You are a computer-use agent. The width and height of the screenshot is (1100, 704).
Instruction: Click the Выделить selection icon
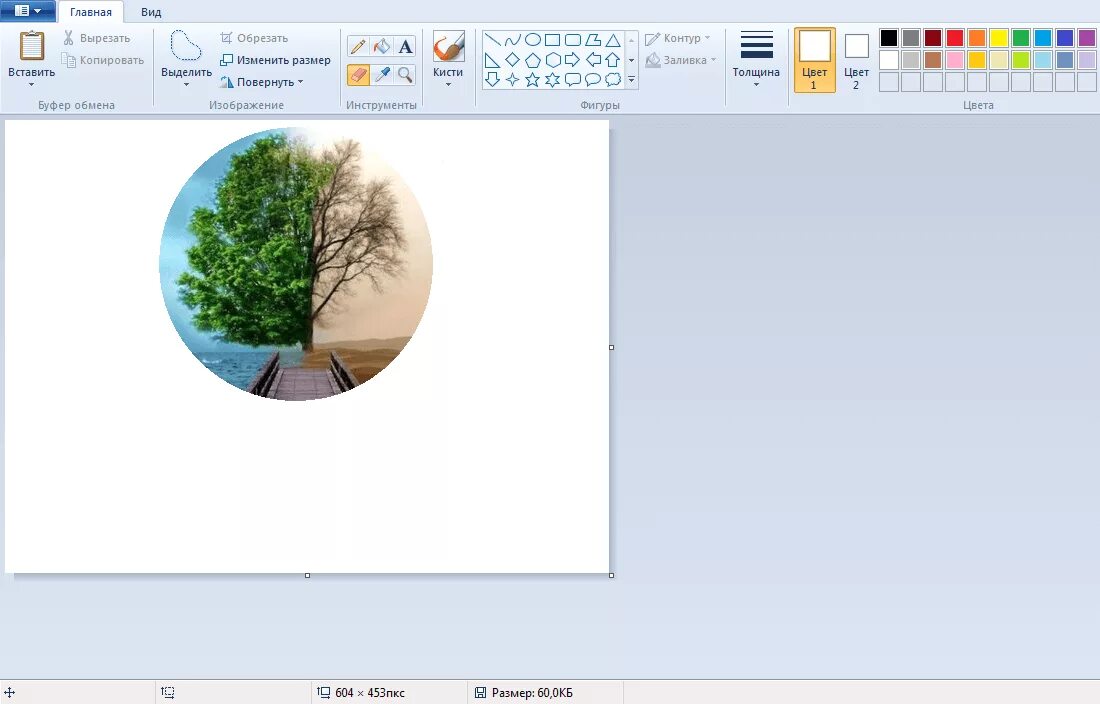coord(186,46)
